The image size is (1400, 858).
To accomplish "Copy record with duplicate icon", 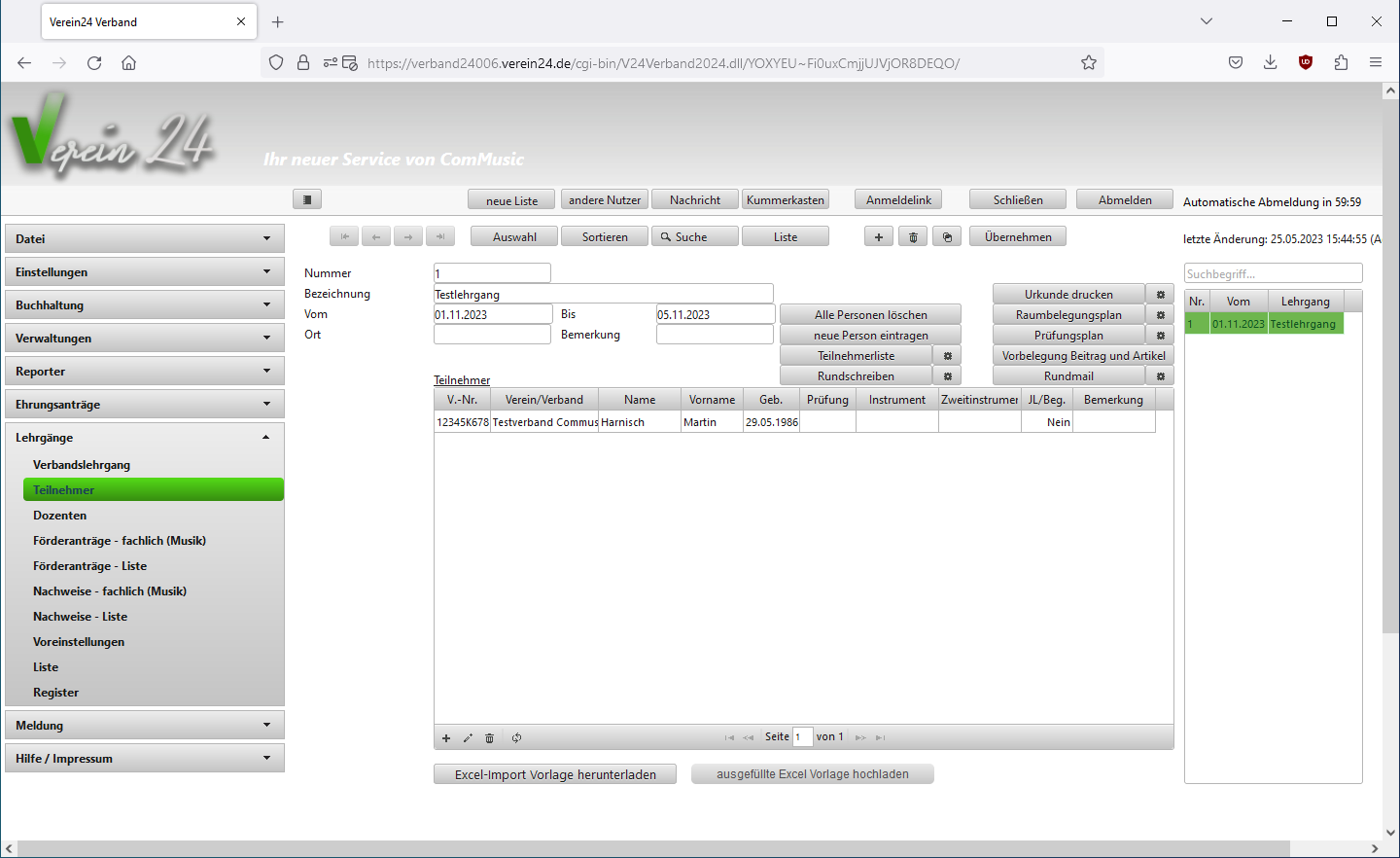I will coord(947,236).
